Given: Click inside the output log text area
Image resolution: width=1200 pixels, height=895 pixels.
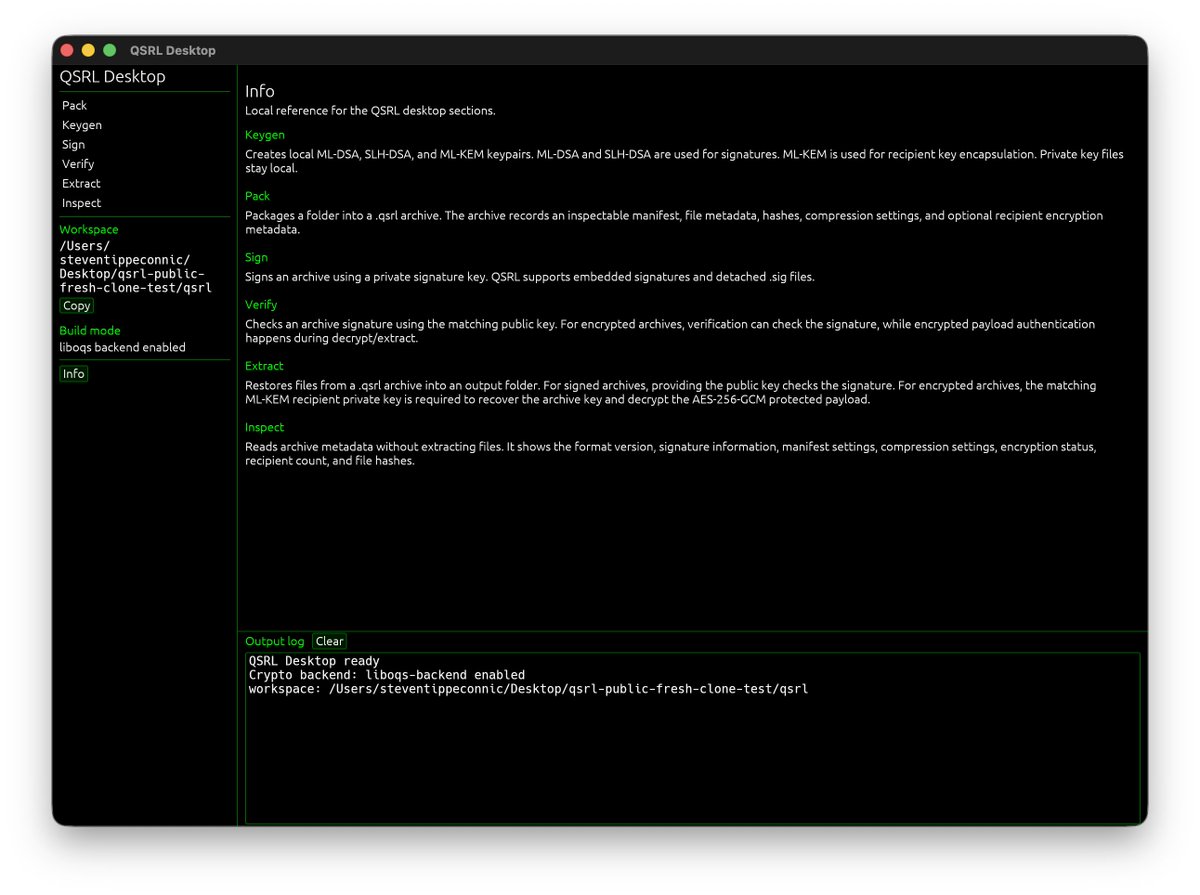Looking at the screenshot, I should click(x=692, y=738).
